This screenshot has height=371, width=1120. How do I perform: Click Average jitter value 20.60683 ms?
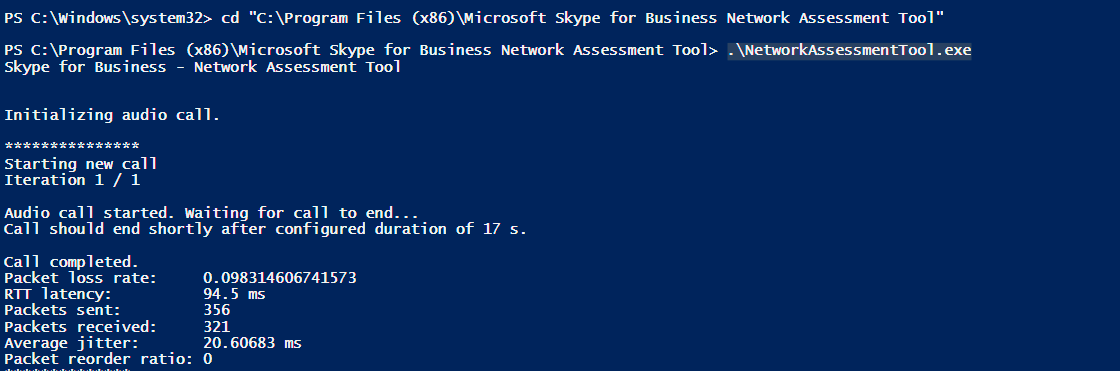[x=252, y=344]
